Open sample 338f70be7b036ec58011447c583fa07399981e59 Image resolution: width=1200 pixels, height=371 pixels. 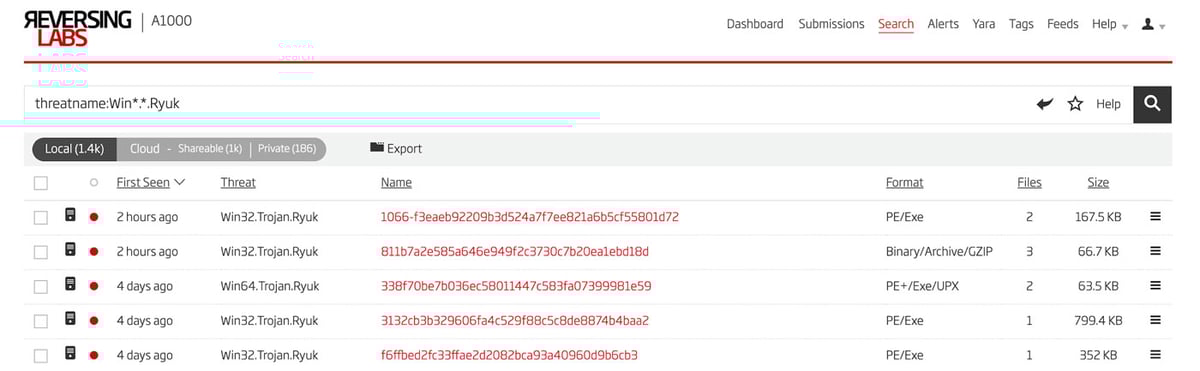[x=516, y=286]
